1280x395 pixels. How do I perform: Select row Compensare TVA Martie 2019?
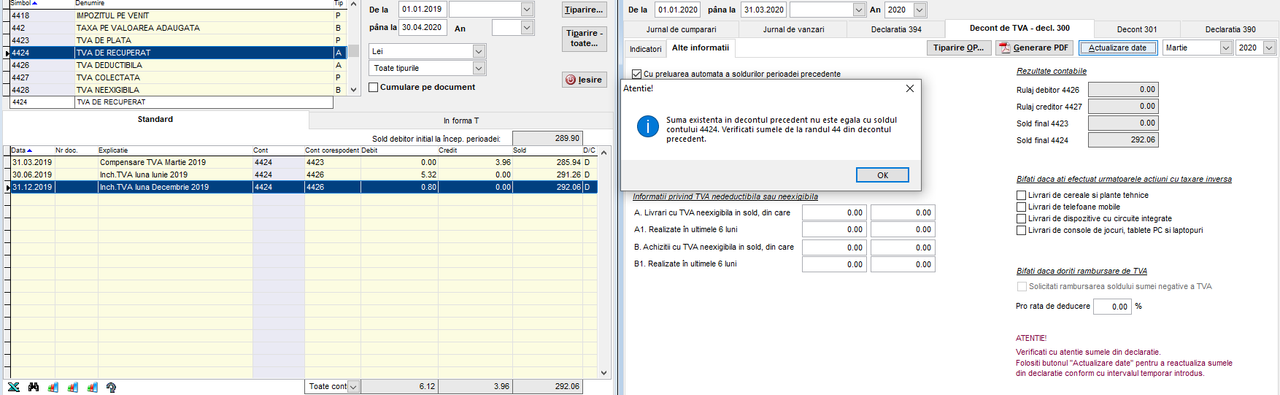tap(303, 161)
